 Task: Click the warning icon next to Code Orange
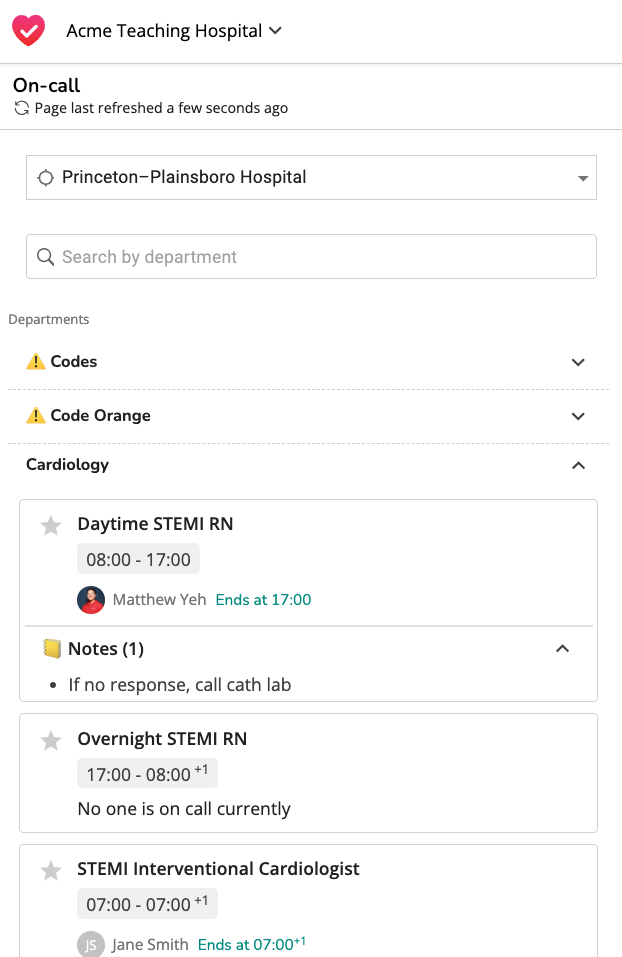pos(36,415)
